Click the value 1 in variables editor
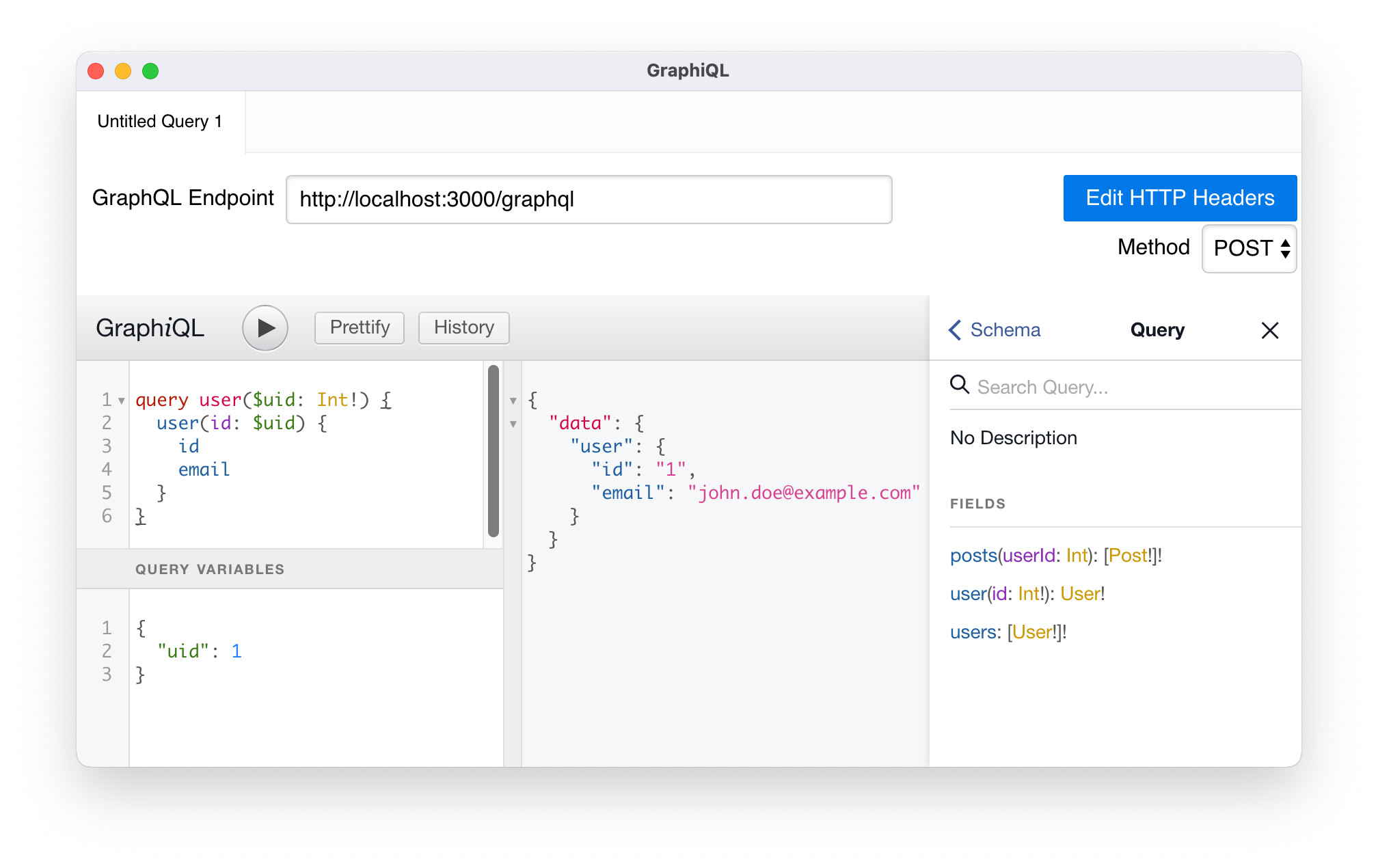This screenshot has height=868, width=1378. click(237, 651)
